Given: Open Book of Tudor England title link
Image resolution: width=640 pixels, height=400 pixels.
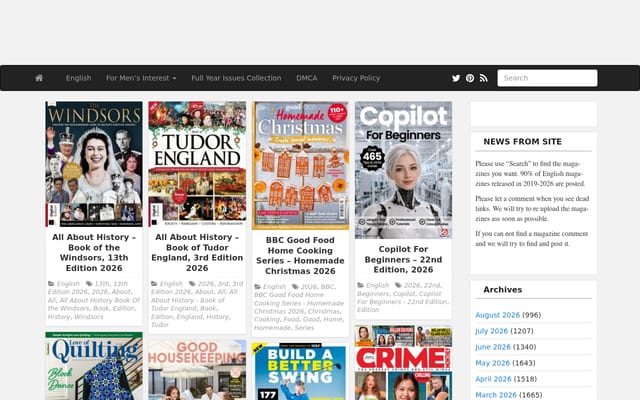Looking at the screenshot, I should 197,253.
